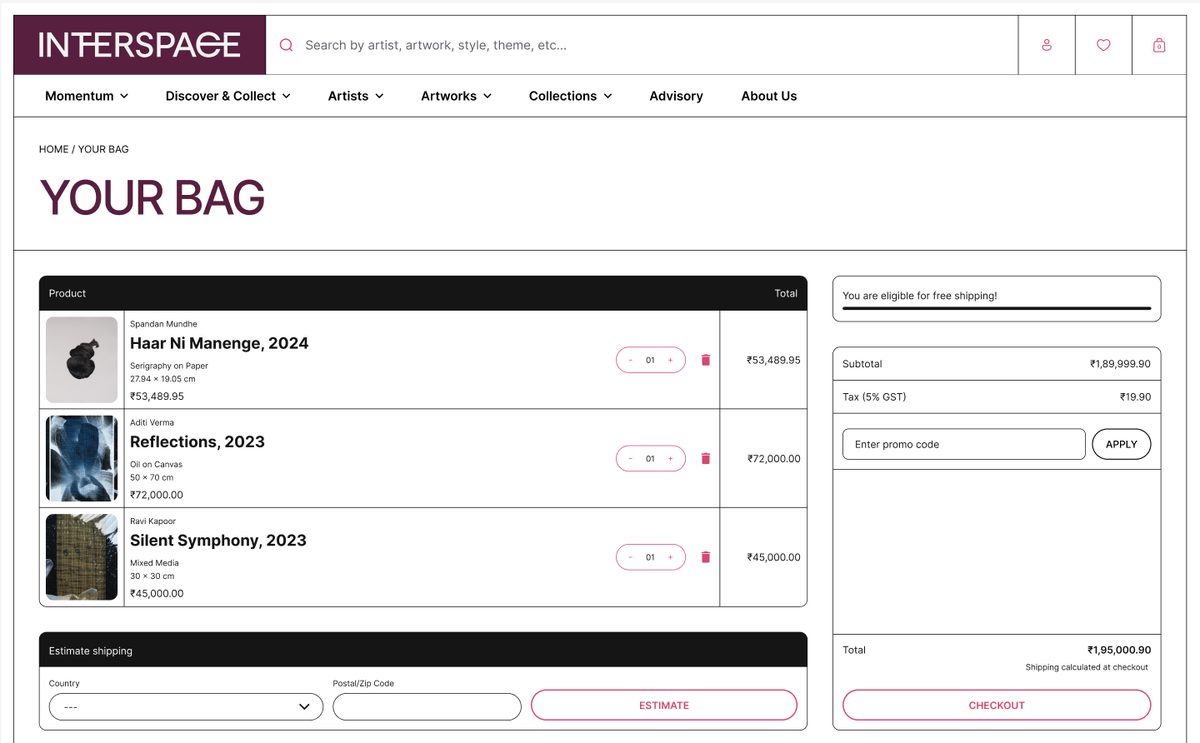Open Haar Ni Manenge artwork thumbnail
Viewport: 1200px width, 743px height.
(x=82, y=360)
